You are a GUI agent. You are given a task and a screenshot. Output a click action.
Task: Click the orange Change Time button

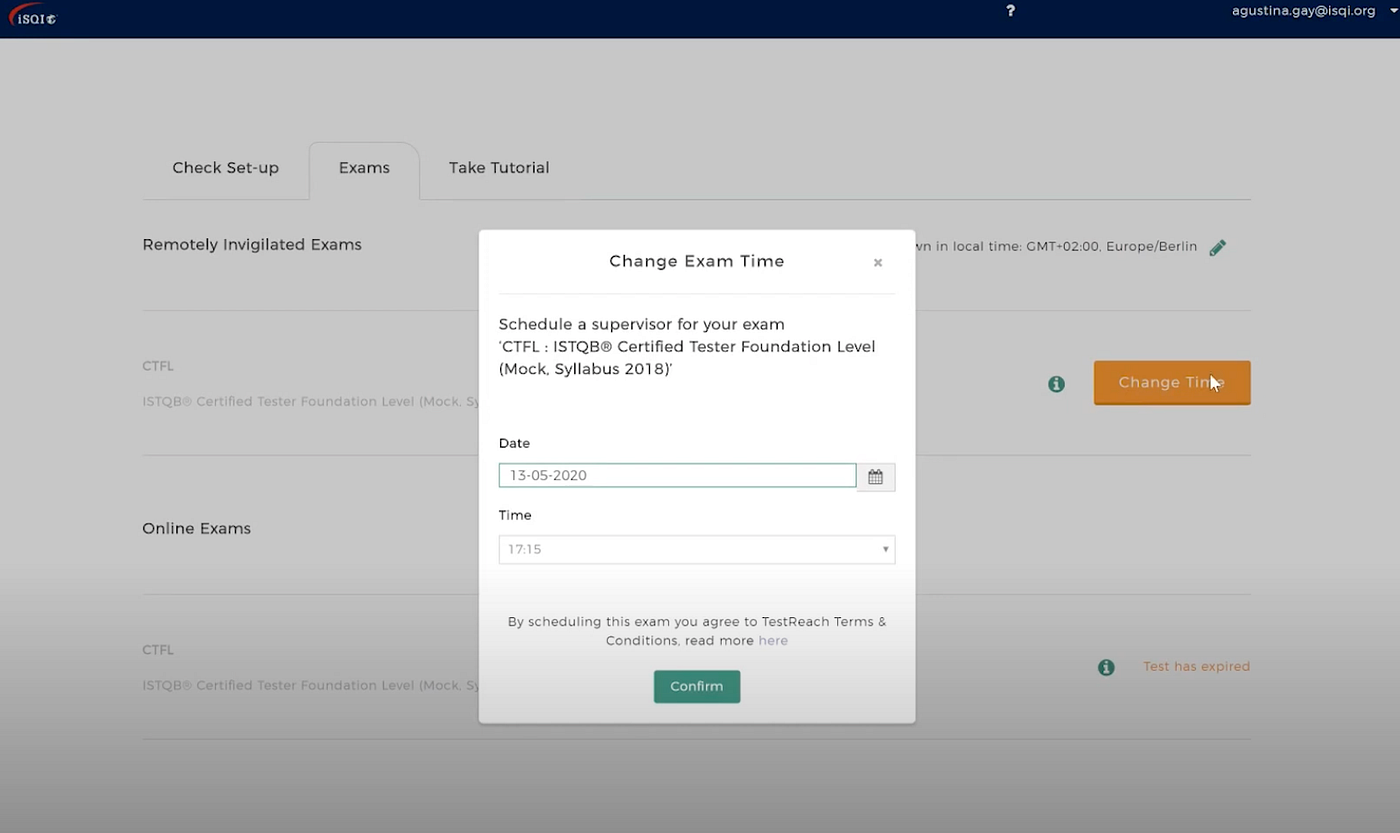click(x=1172, y=383)
